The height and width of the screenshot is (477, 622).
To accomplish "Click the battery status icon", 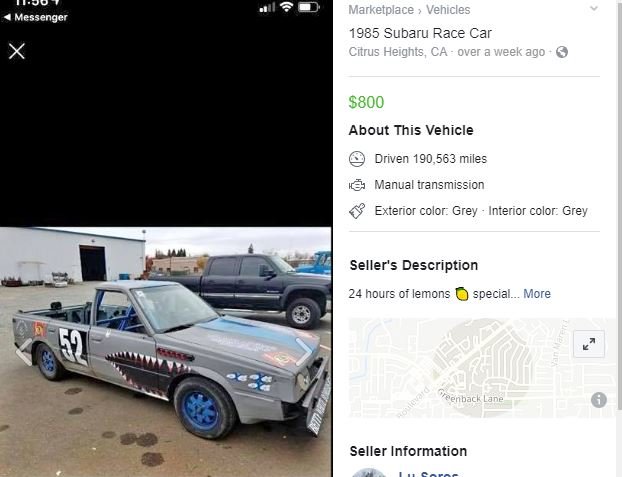I will [309, 7].
